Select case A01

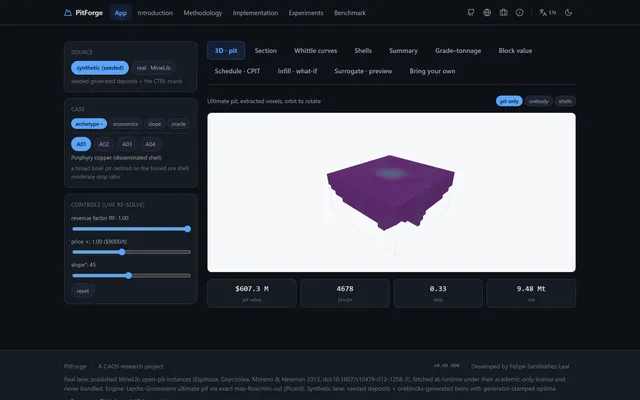click(x=81, y=144)
